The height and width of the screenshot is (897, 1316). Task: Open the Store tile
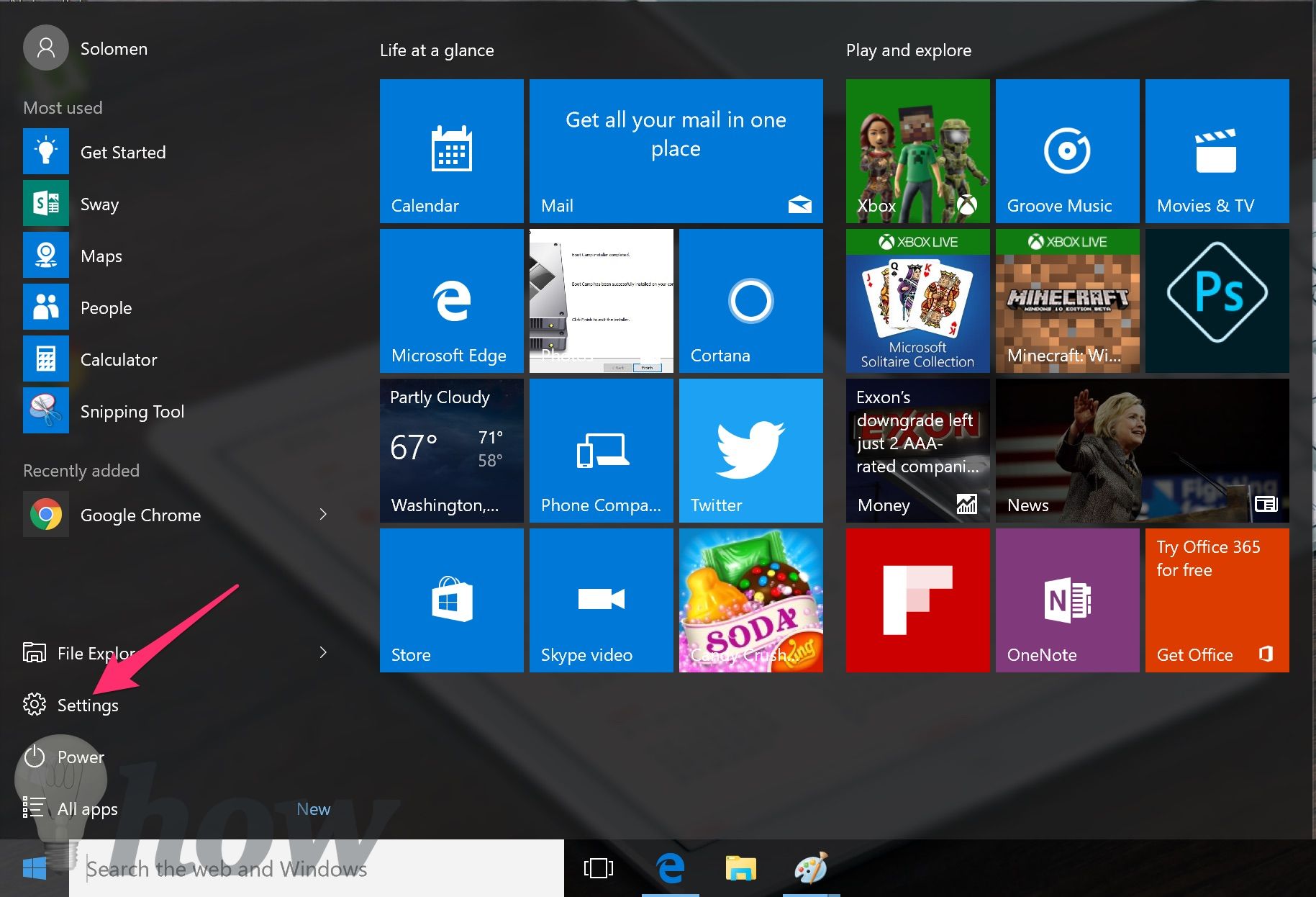pyautogui.click(x=451, y=600)
